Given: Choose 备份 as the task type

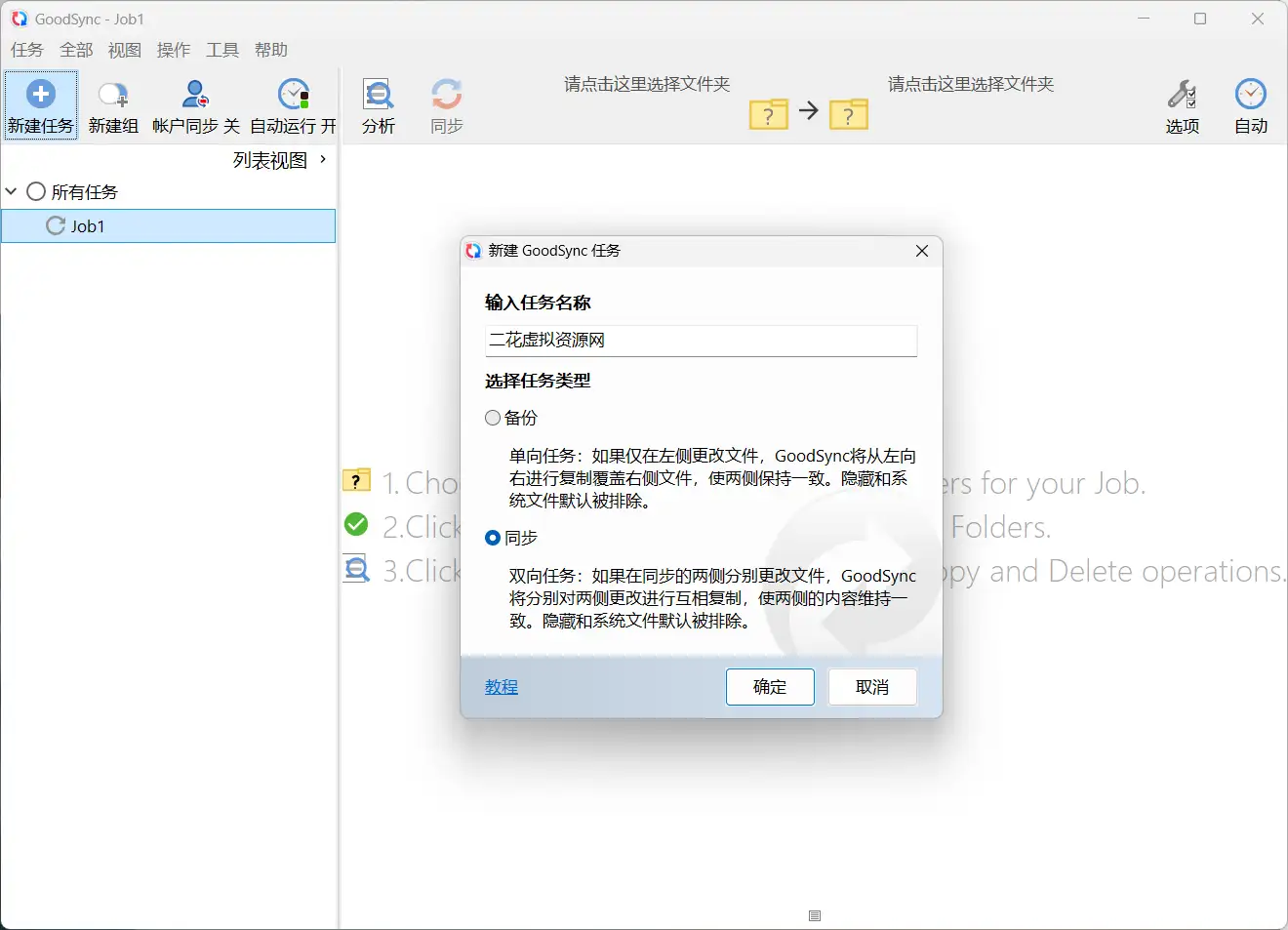Looking at the screenshot, I should click(493, 417).
